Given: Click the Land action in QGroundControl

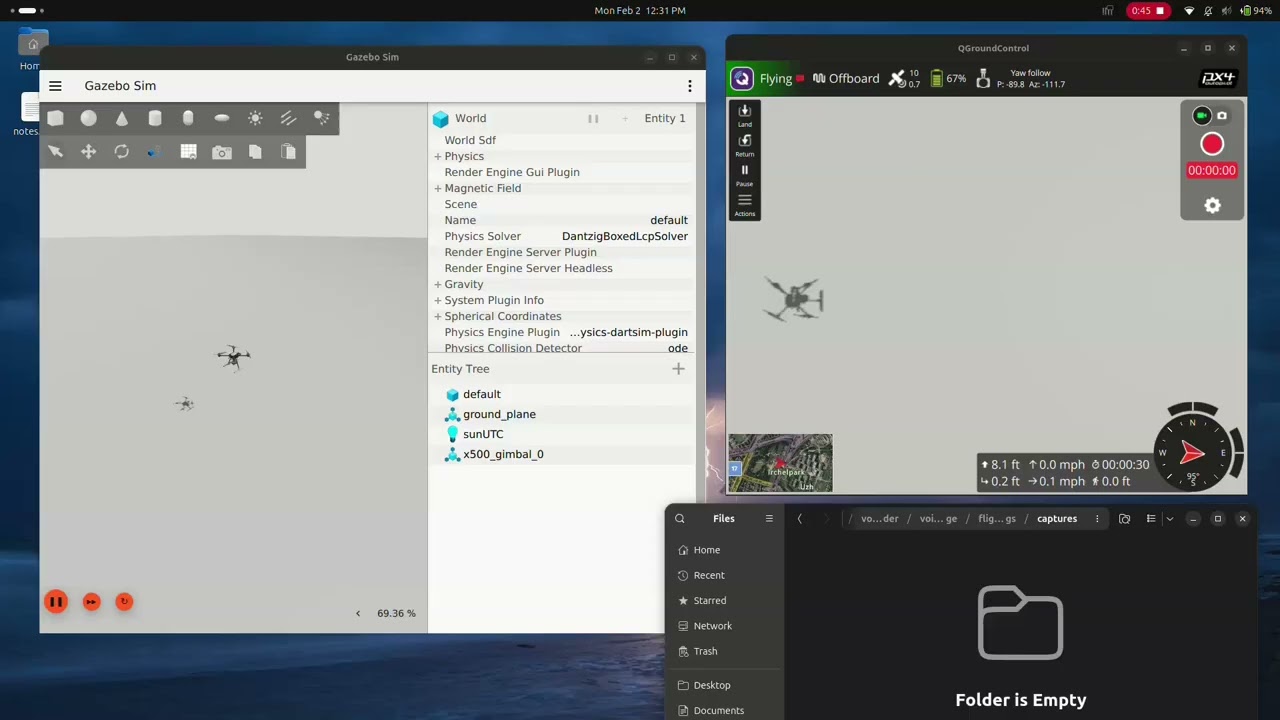Looking at the screenshot, I should [745, 115].
